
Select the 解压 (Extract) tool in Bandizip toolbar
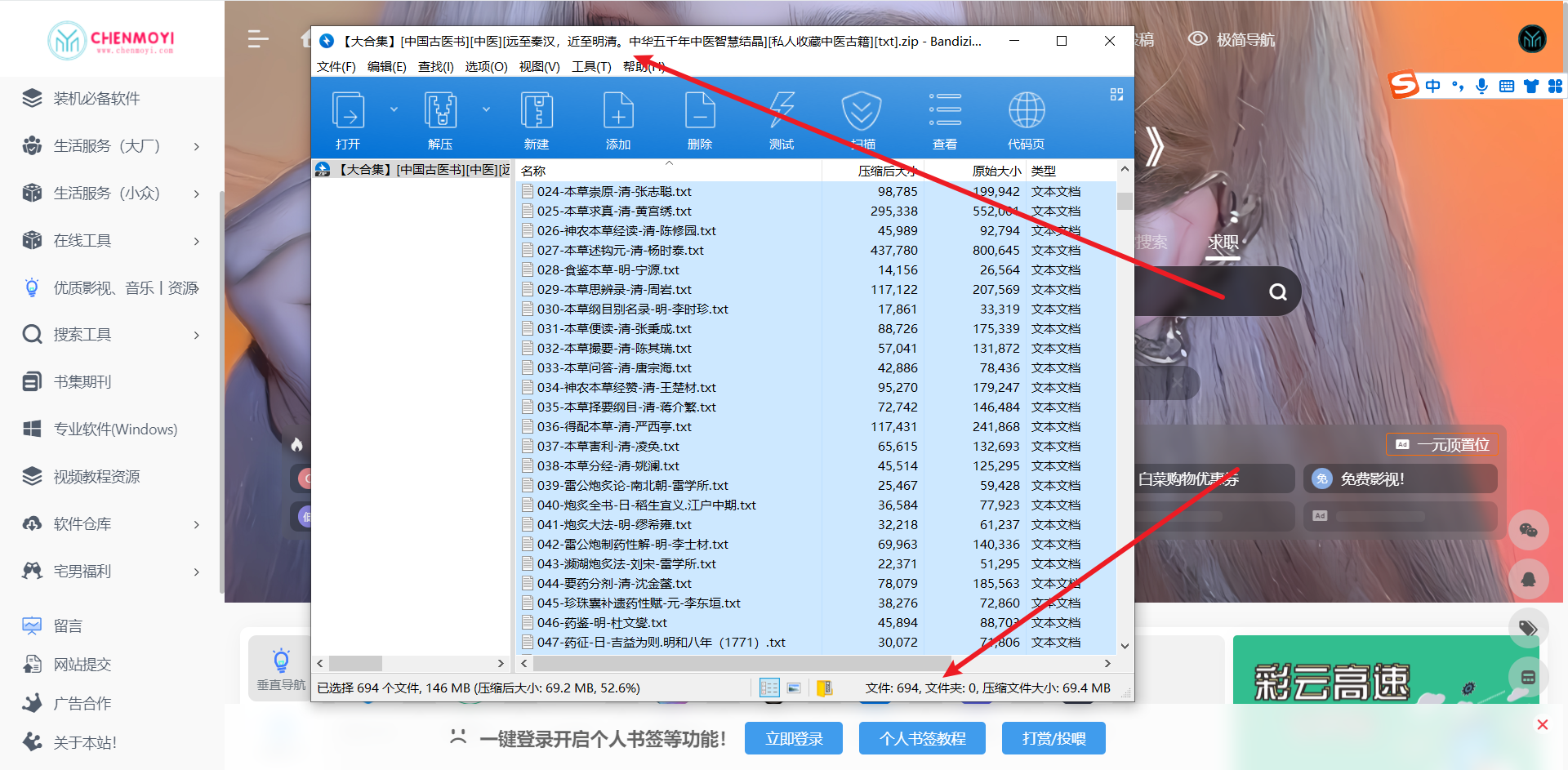[x=440, y=118]
